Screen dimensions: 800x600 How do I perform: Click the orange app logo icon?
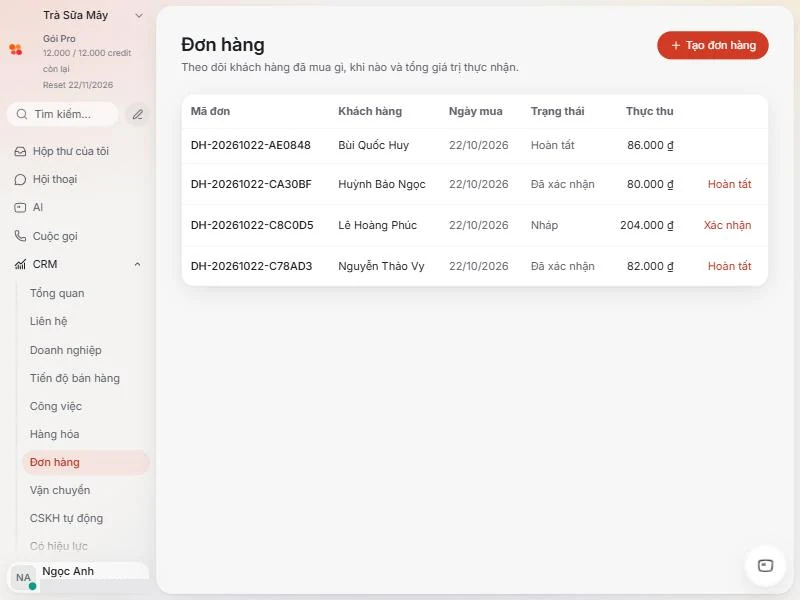click(16, 49)
